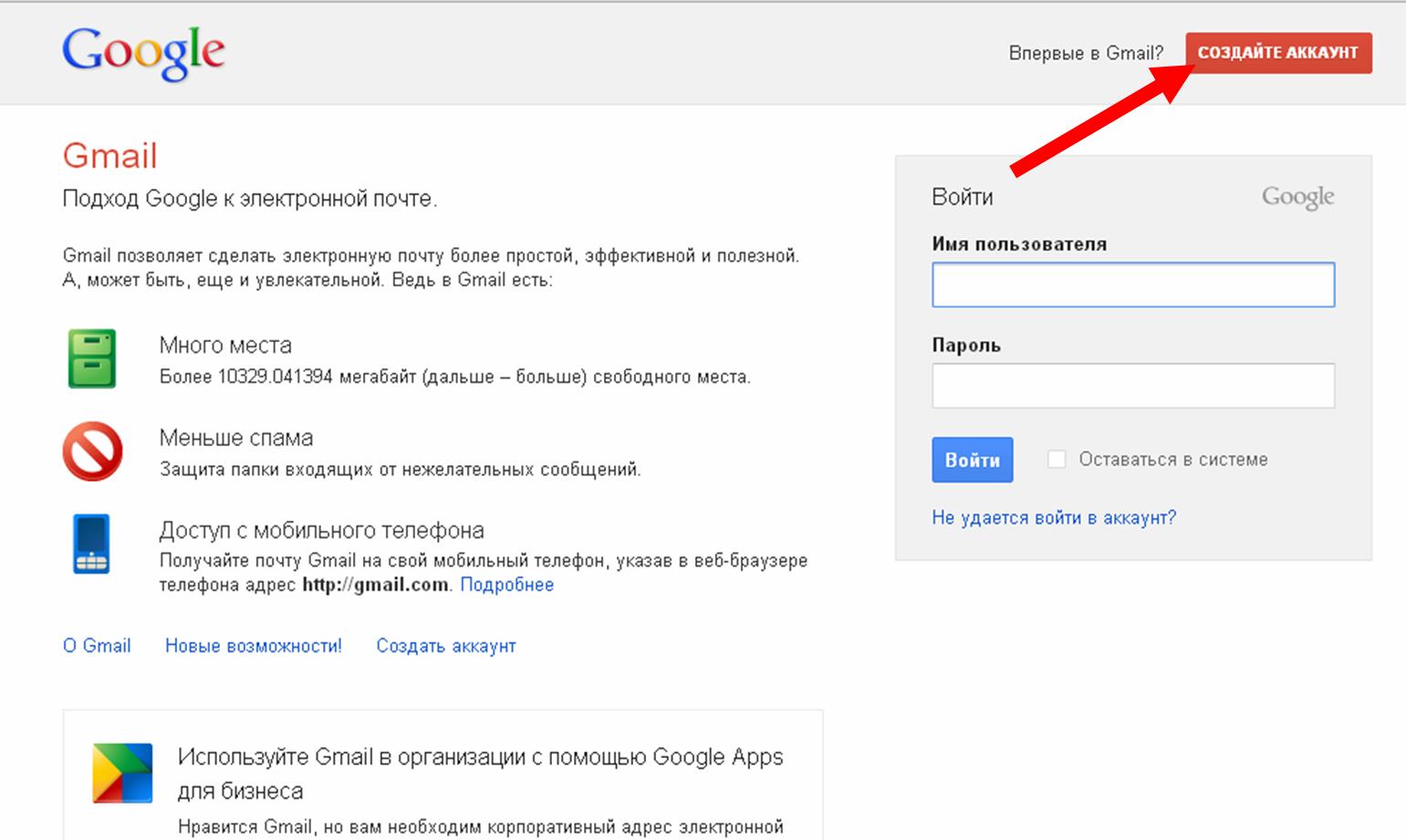Focus the 'Имя пользователя' input field
The image size is (1406, 840).
pyautogui.click(x=1133, y=285)
